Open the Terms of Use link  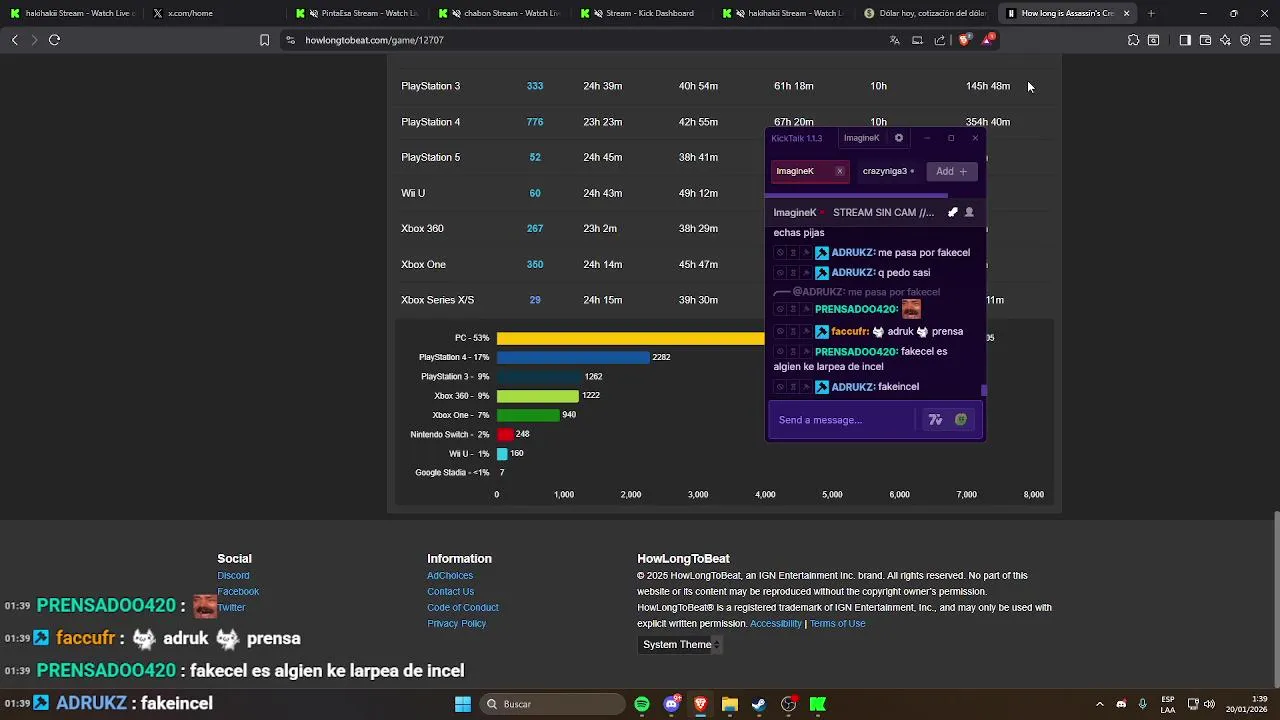(x=838, y=624)
